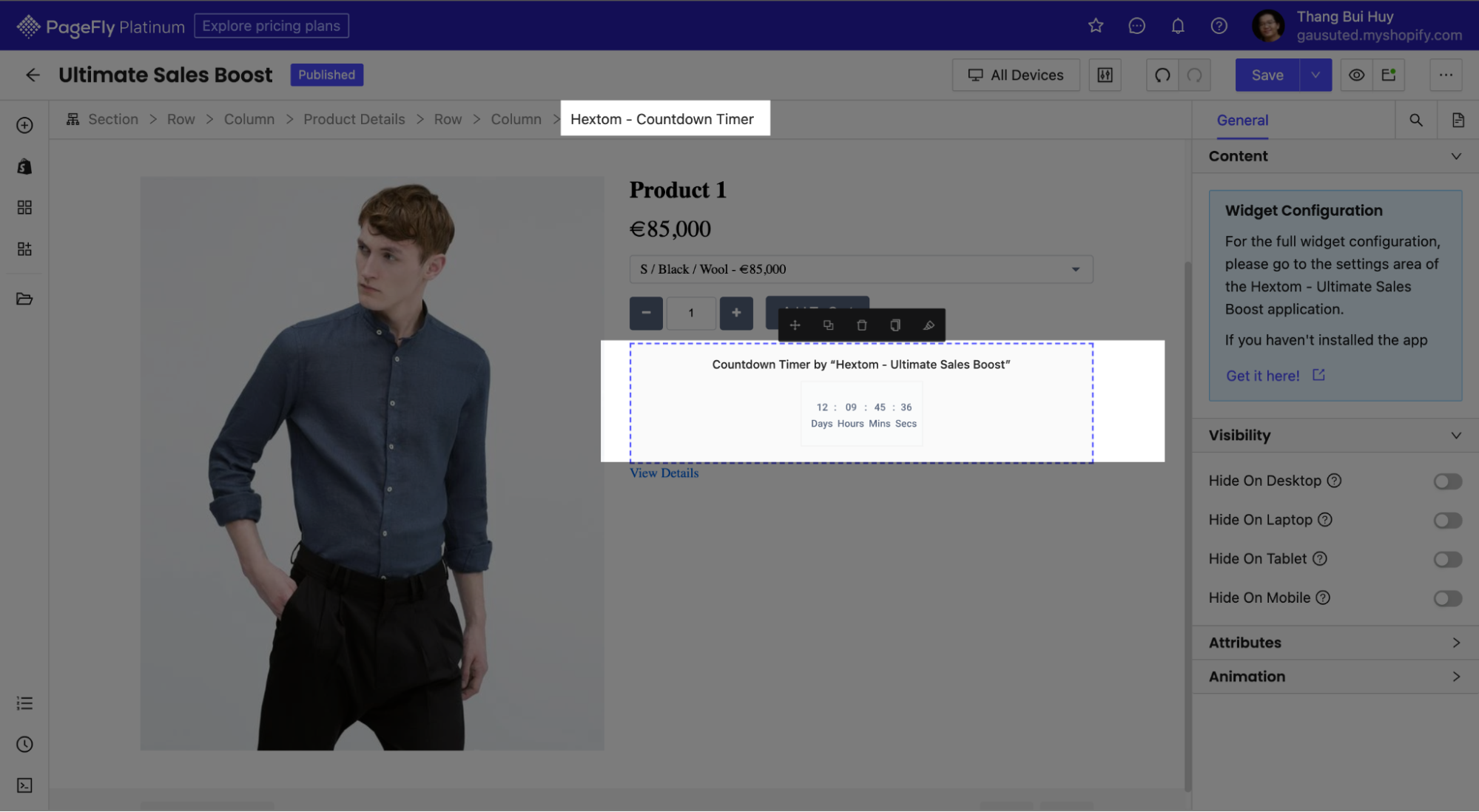Toggle Hide On Desktop switch
1479x812 pixels.
1447,481
